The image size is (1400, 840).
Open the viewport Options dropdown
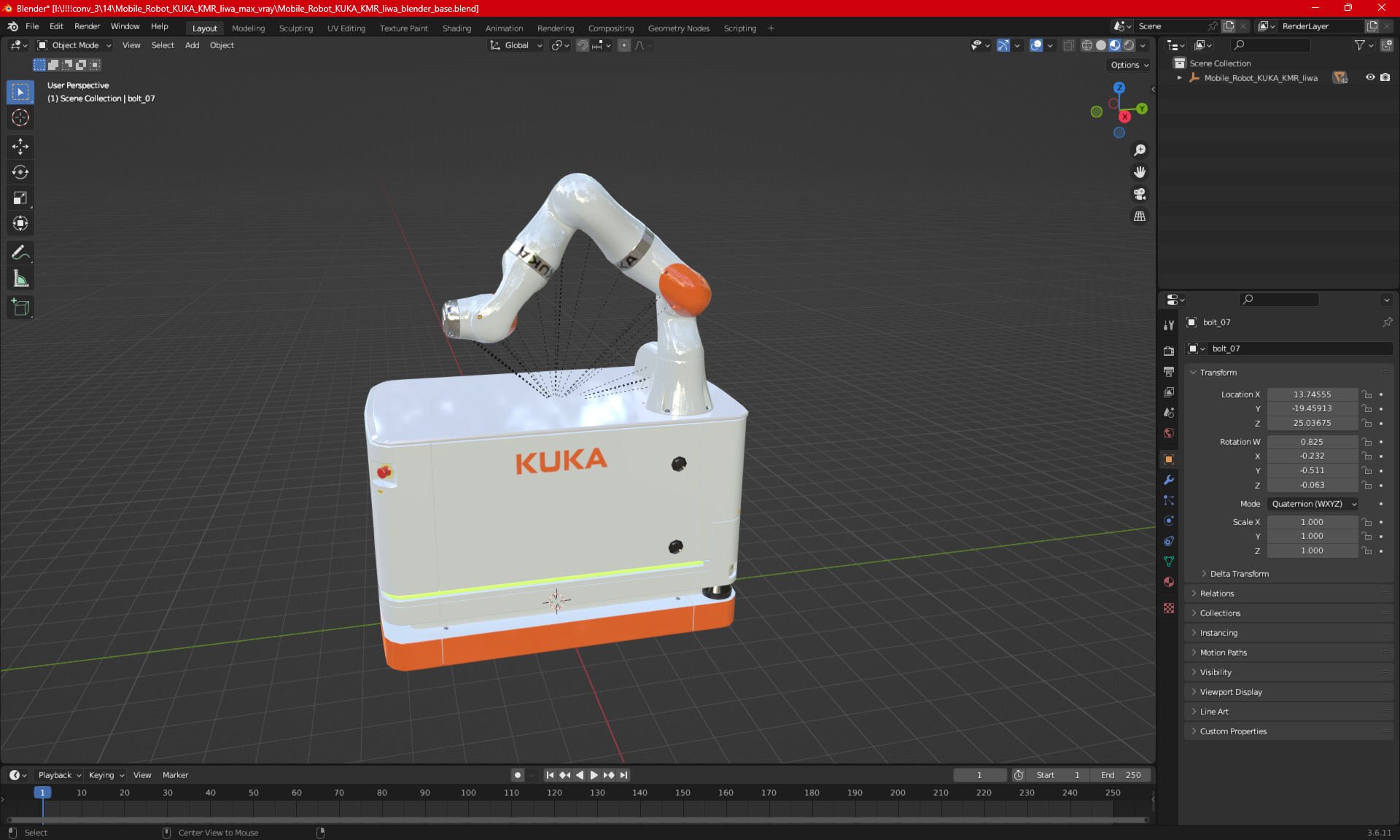(1129, 65)
